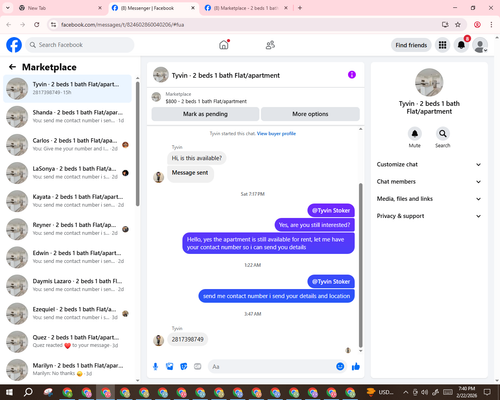Open the Tyvin conversation in list

click(x=67, y=89)
